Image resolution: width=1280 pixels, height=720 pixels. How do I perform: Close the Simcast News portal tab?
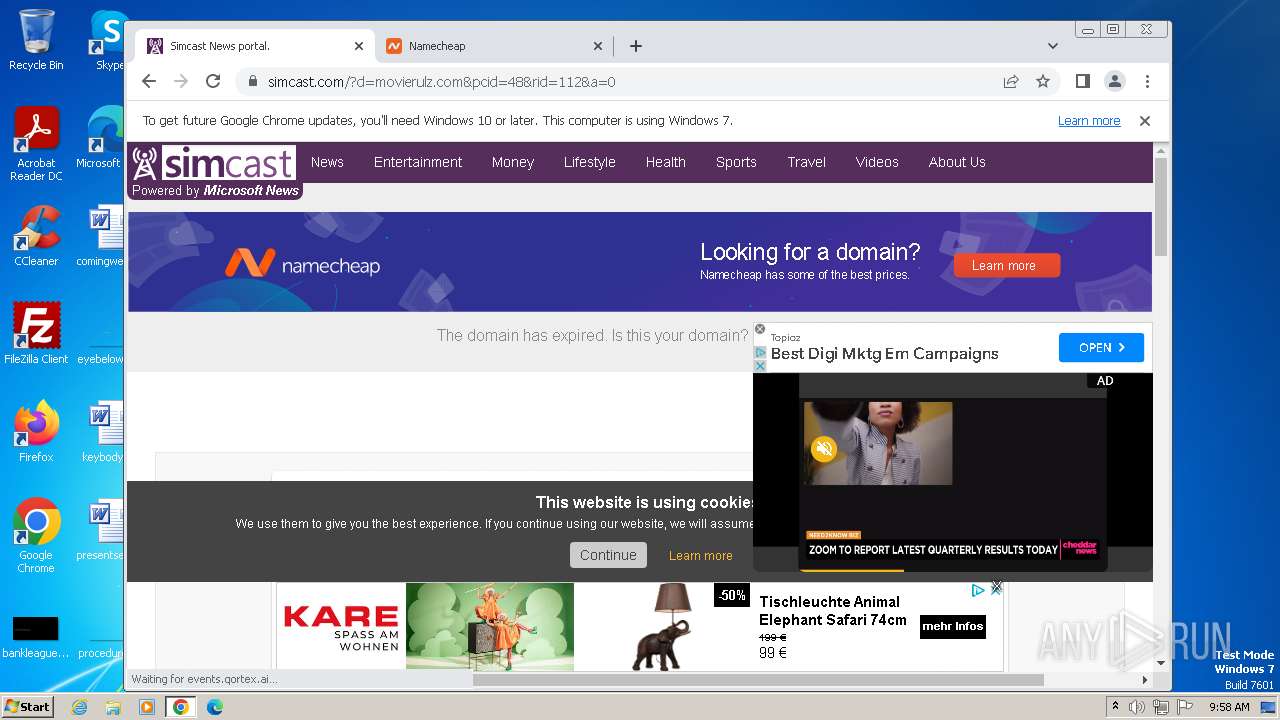tap(359, 46)
